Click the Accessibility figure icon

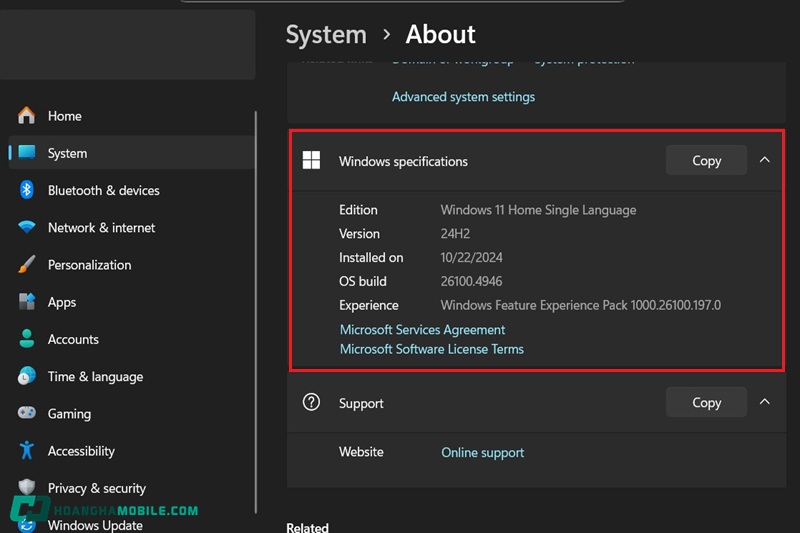pos(27,451)
